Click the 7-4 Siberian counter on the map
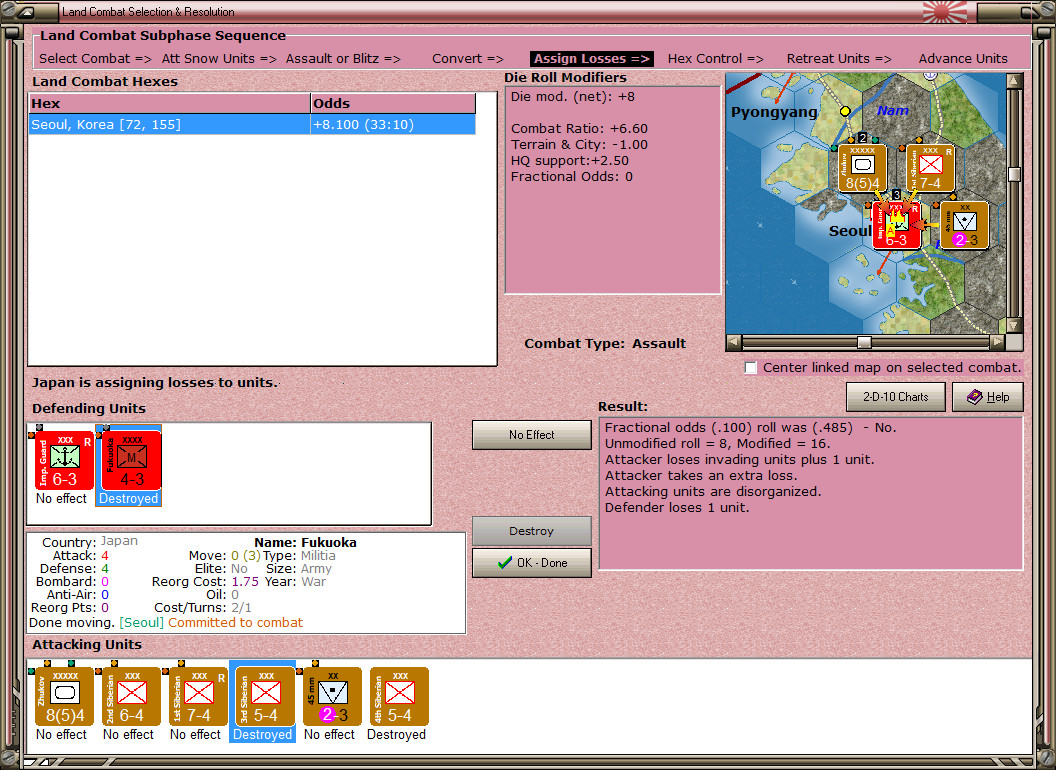Viewport: 1056px width, 770px height. point(930,168)
